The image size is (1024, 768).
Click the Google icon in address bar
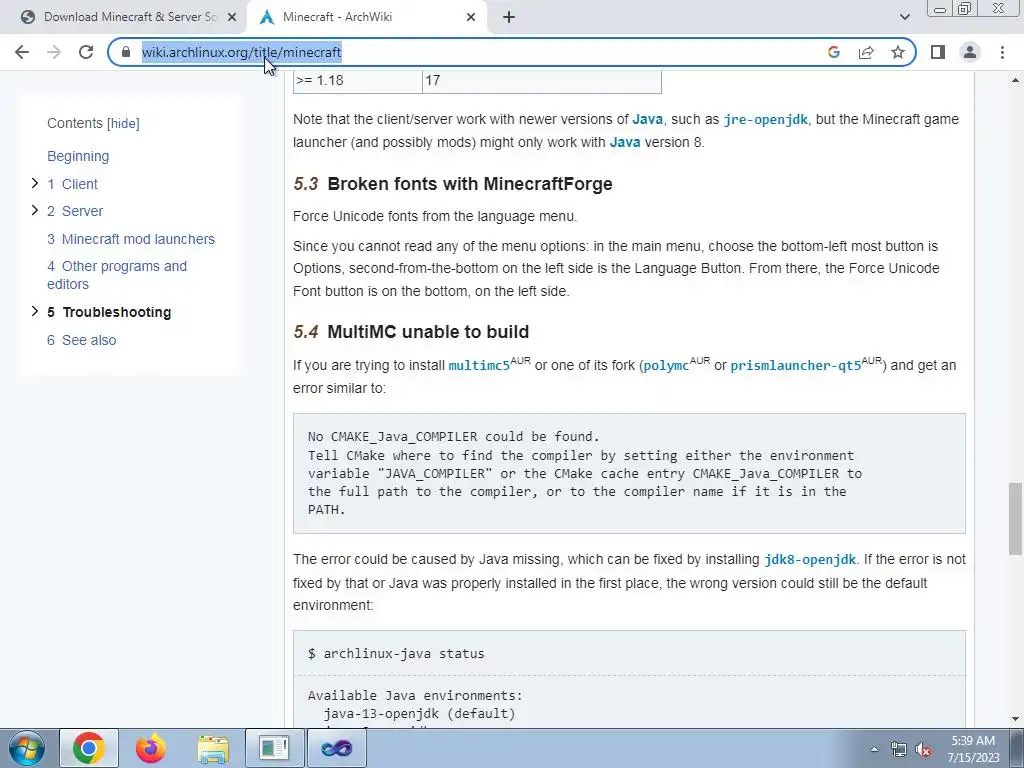point(833,52)
